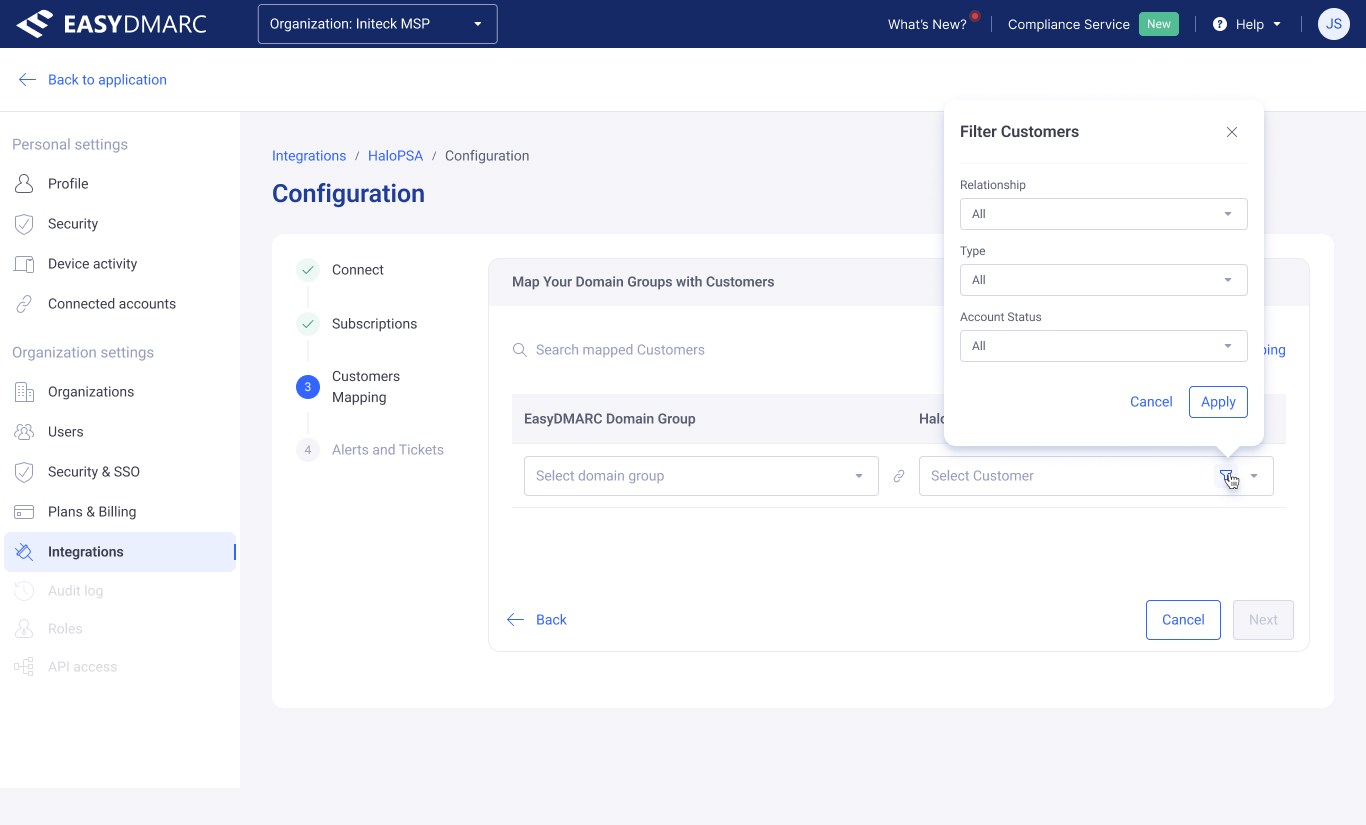Click the Connected accounts link icon

[24, 304]
